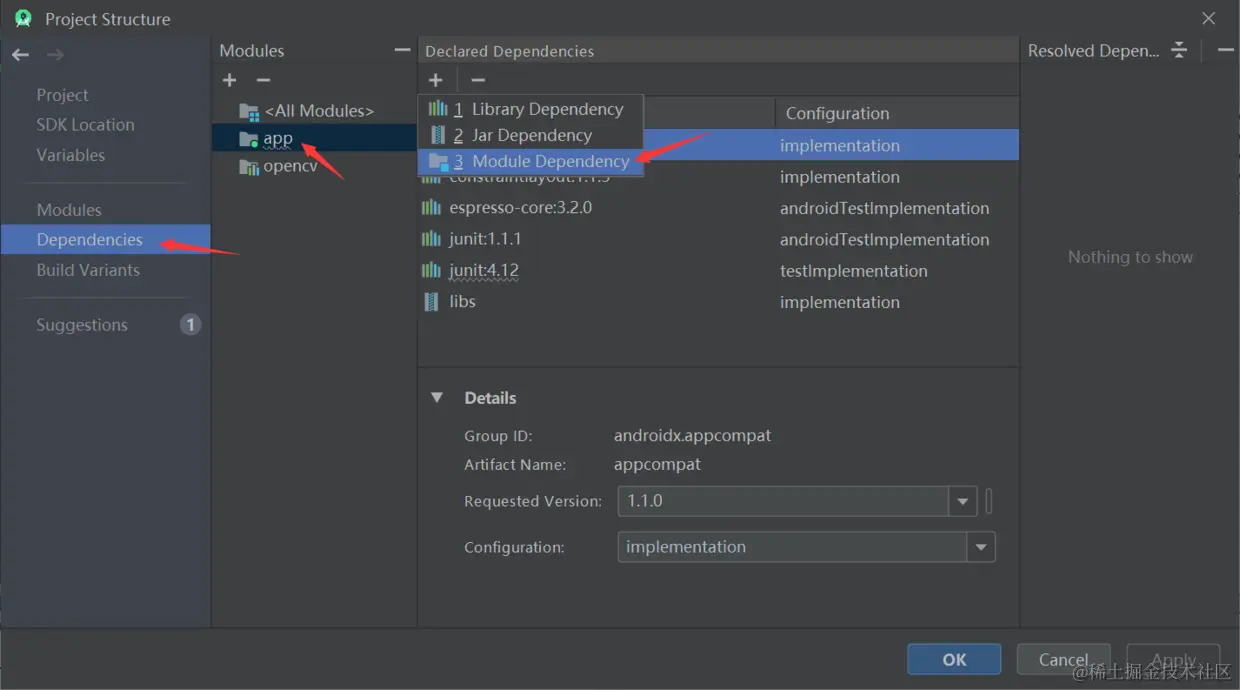The image size is (1240, 690).
Task: Collapse the Details section
Action: click(x=437, y=397)
